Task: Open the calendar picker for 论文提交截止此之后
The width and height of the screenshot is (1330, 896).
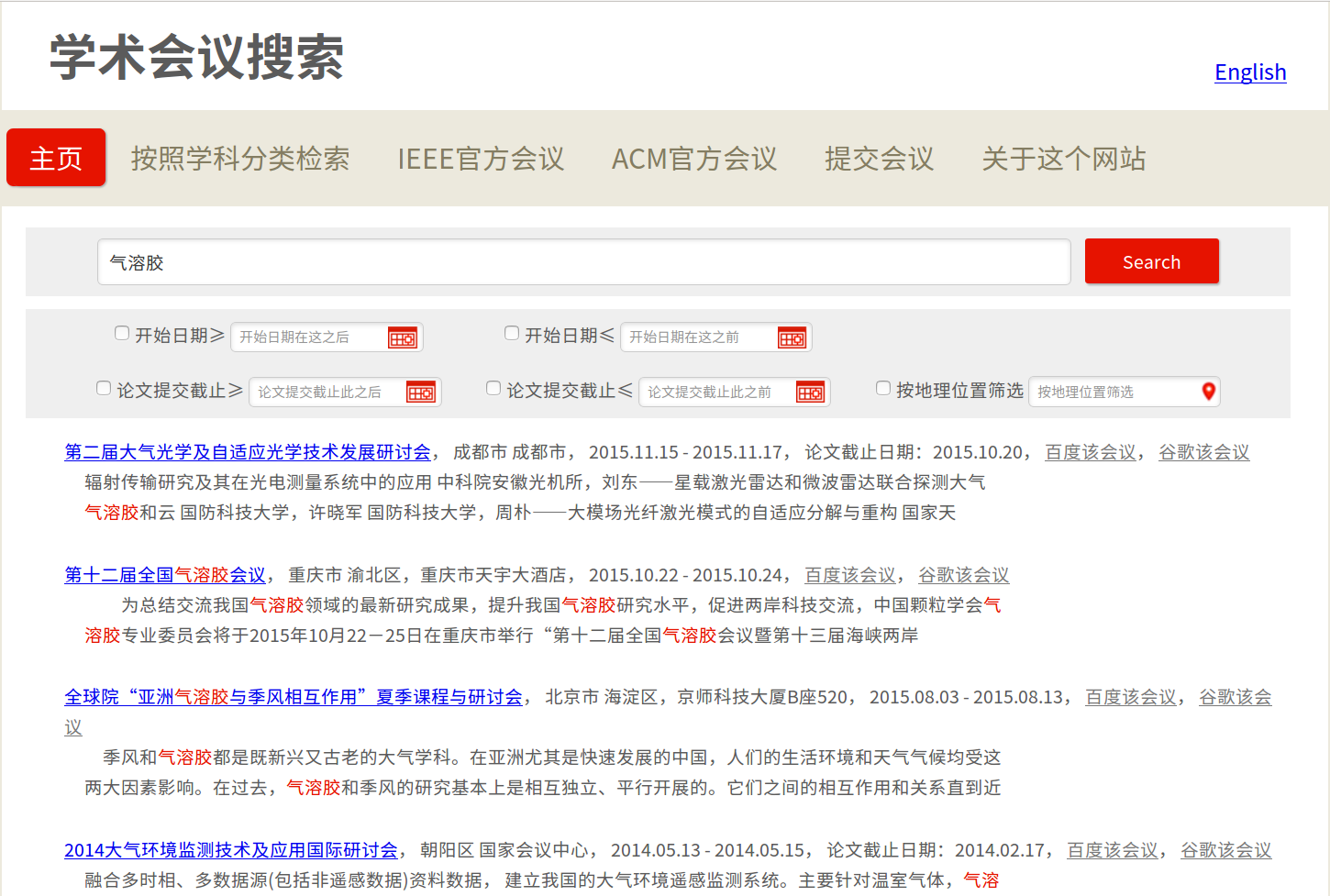Action: tap(421, 392)
